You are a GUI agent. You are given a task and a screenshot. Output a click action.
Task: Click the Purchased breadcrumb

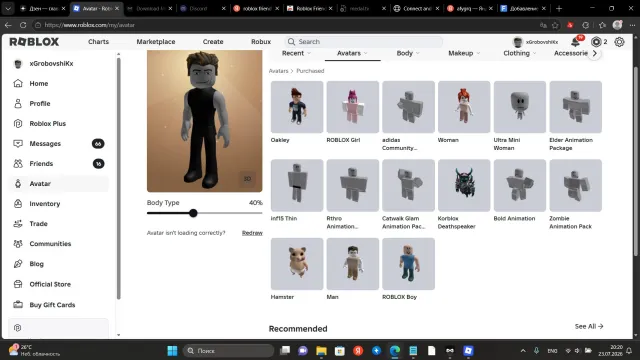[x=310, y=71]
